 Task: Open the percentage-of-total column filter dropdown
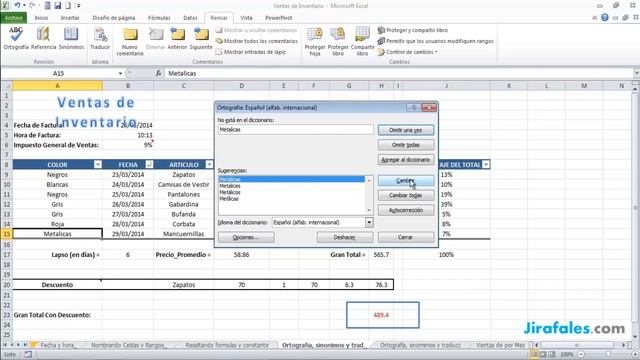tap(486, 164)
